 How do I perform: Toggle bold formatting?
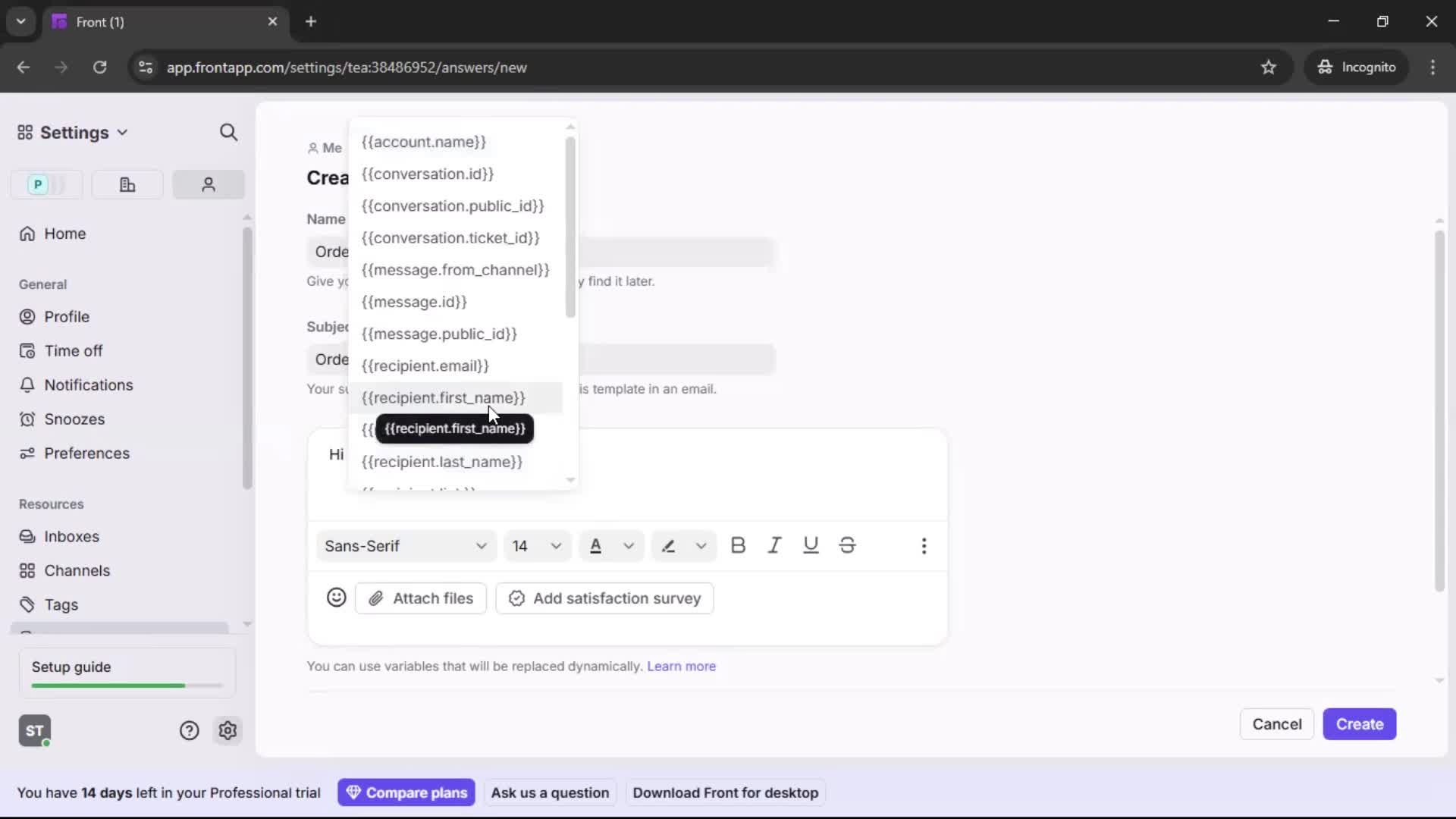point(738,545)
